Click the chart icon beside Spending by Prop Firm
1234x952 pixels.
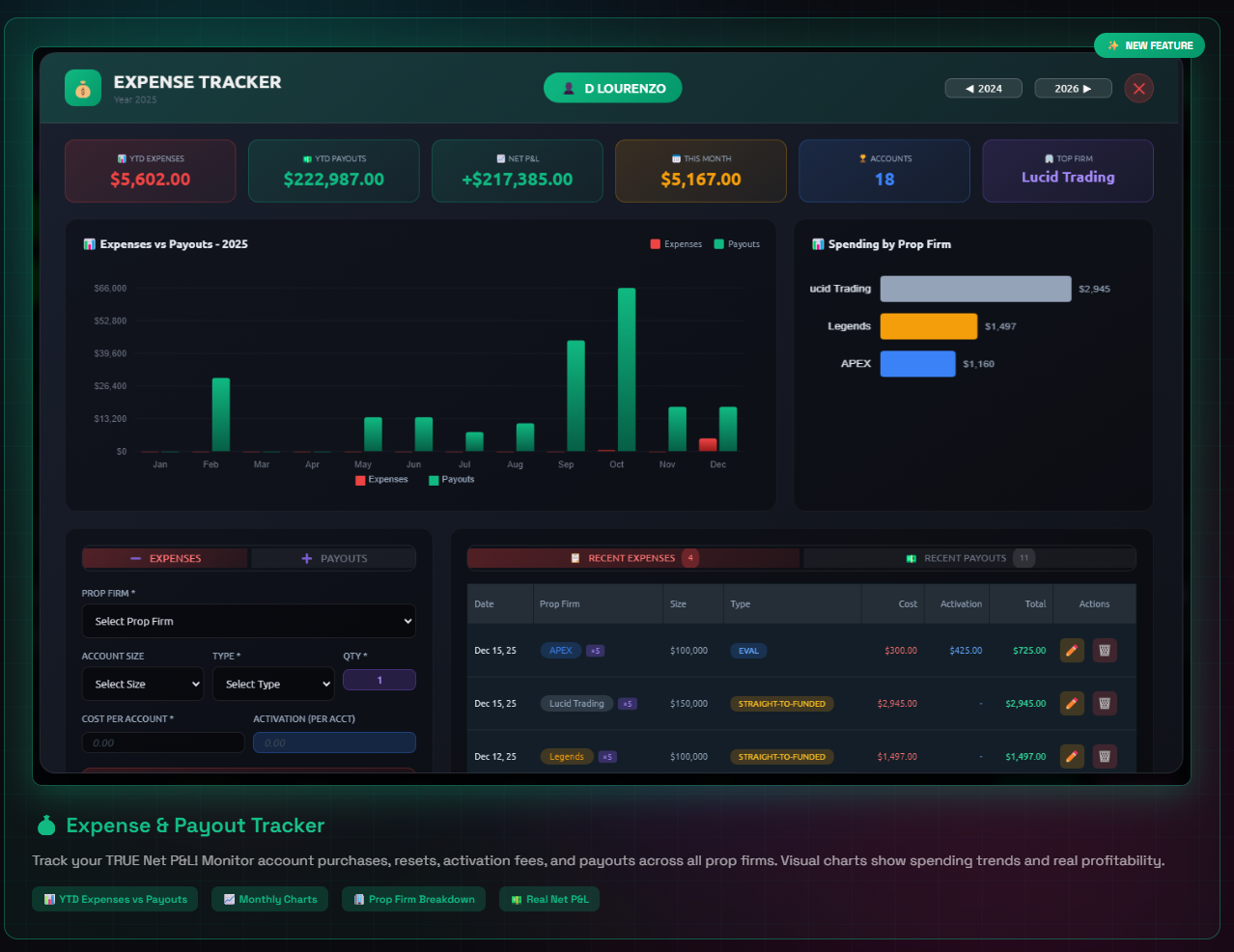pos(818,244)
